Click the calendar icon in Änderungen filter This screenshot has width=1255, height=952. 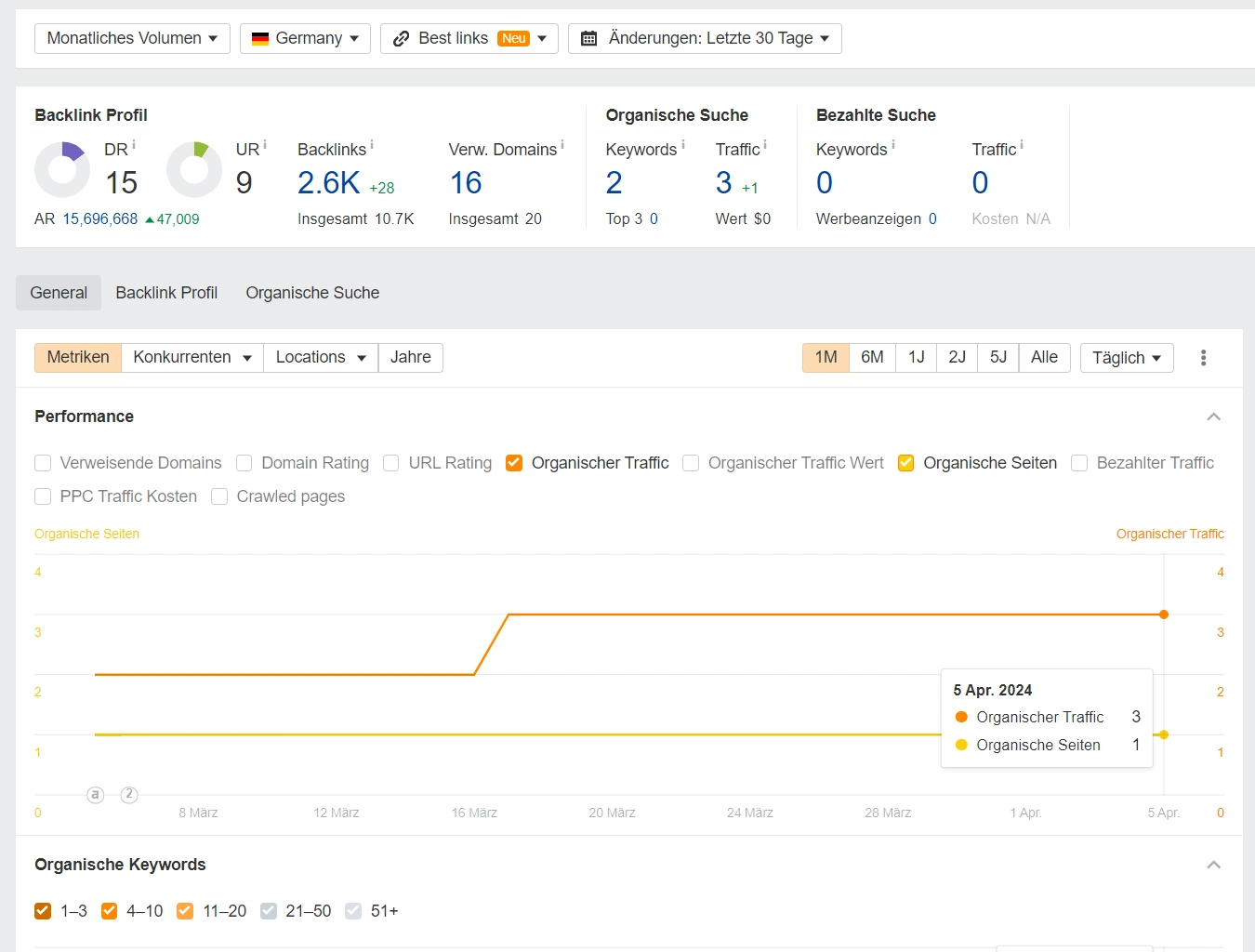[x=588, y=38]
